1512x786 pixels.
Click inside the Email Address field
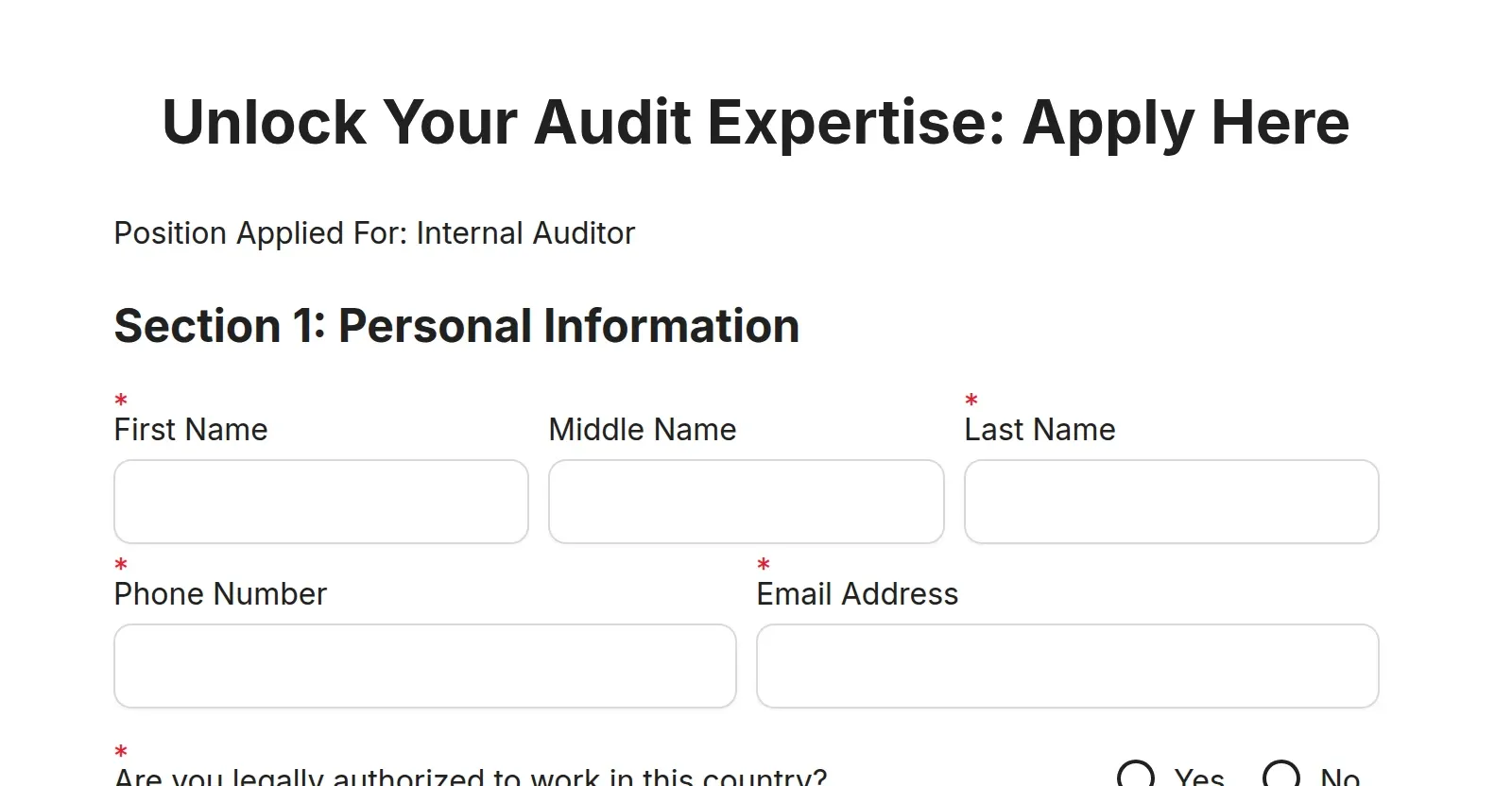tap(1067, 665)
